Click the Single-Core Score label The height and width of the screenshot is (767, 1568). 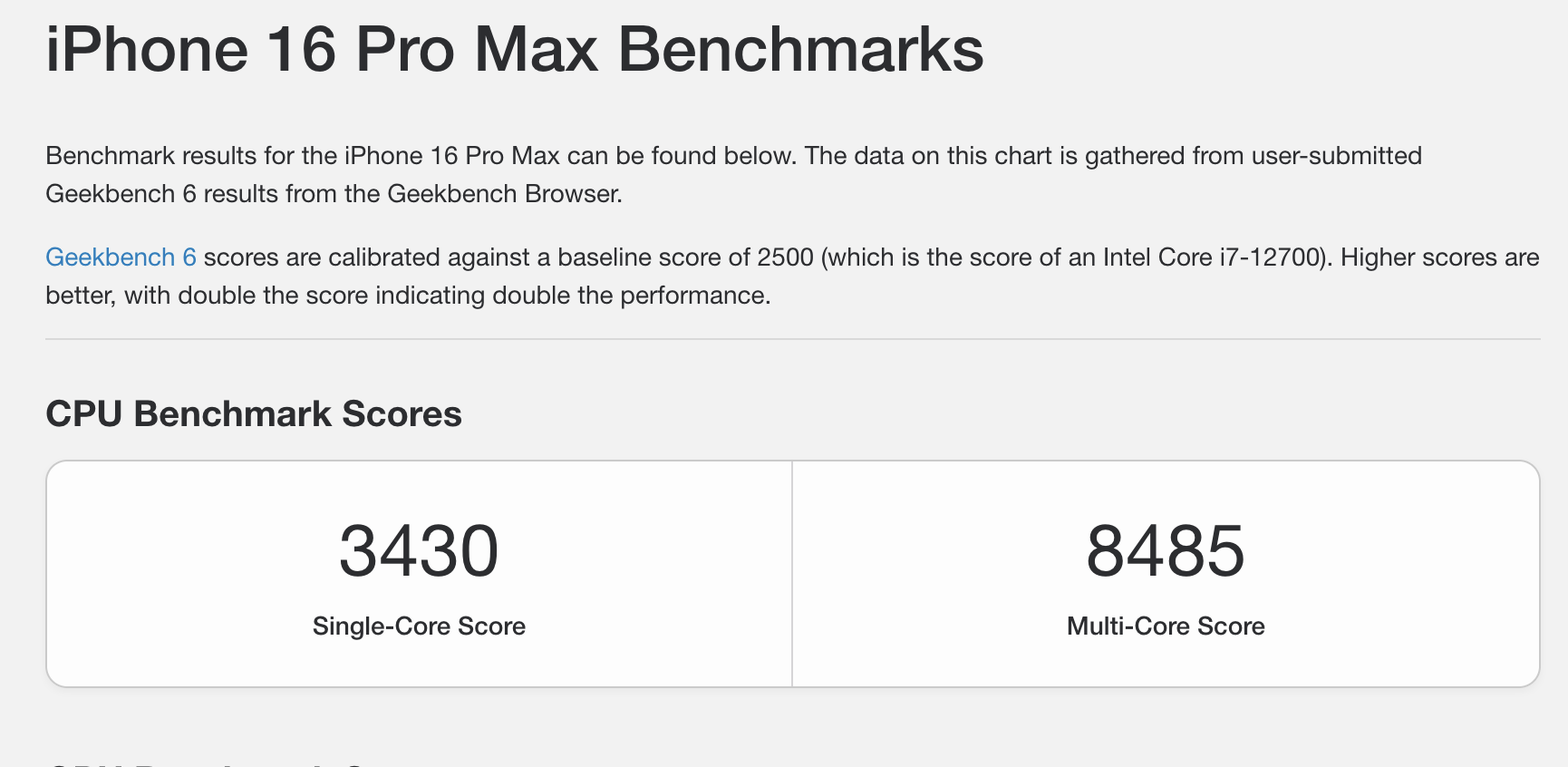(x=419, y=626)
